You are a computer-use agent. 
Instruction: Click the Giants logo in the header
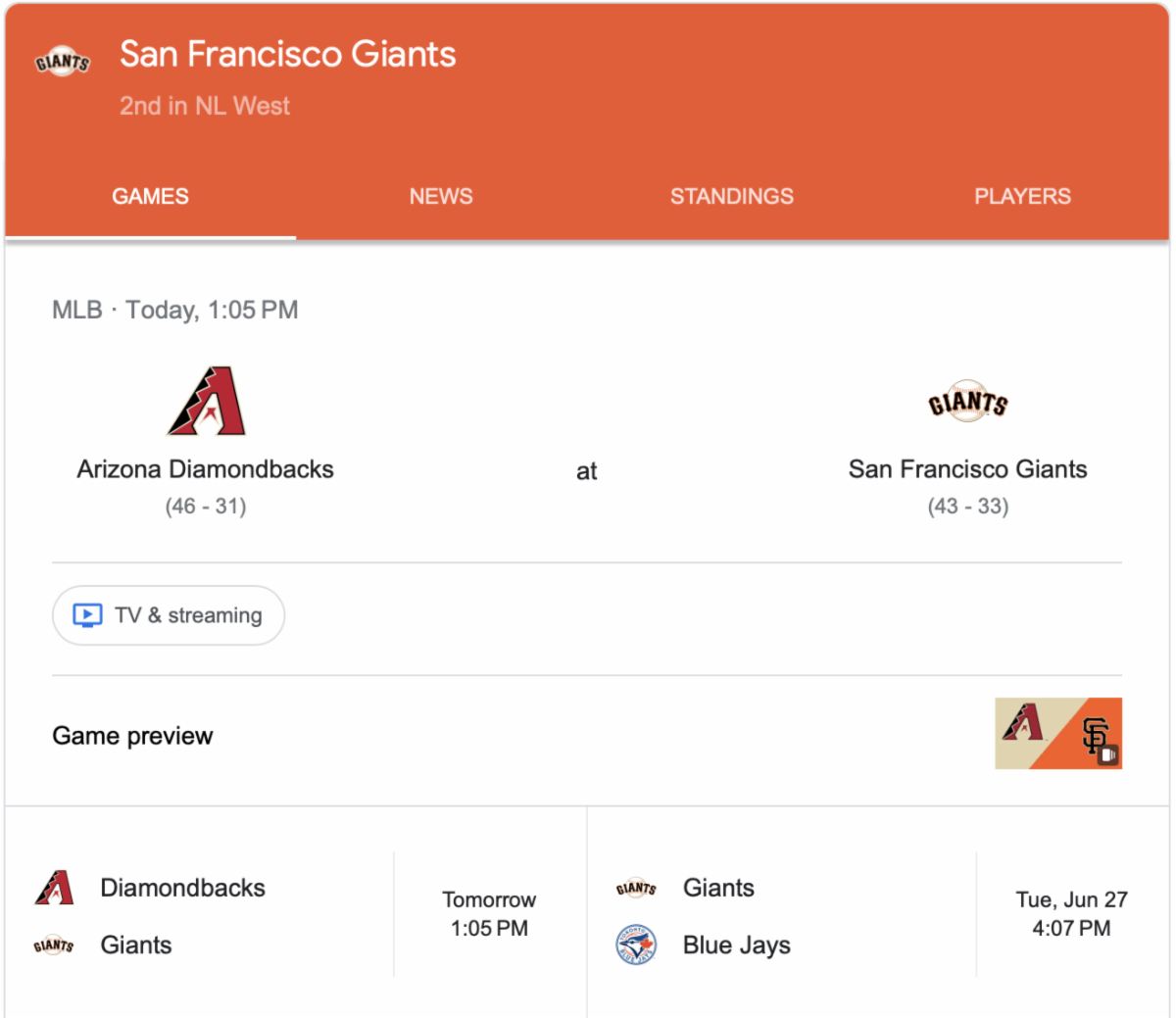click(63, 63)
